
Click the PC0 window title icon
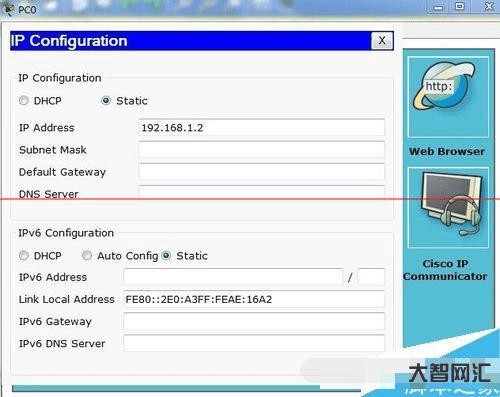point(8,8)
